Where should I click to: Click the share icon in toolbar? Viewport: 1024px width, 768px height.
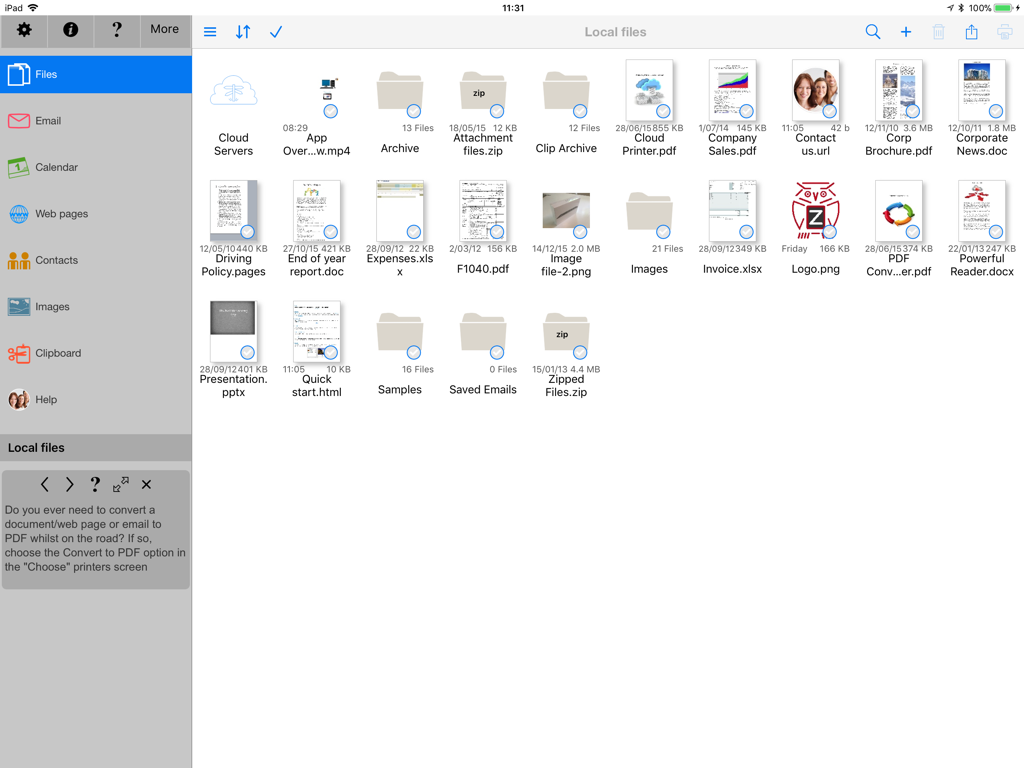click(x=971, y=32)
